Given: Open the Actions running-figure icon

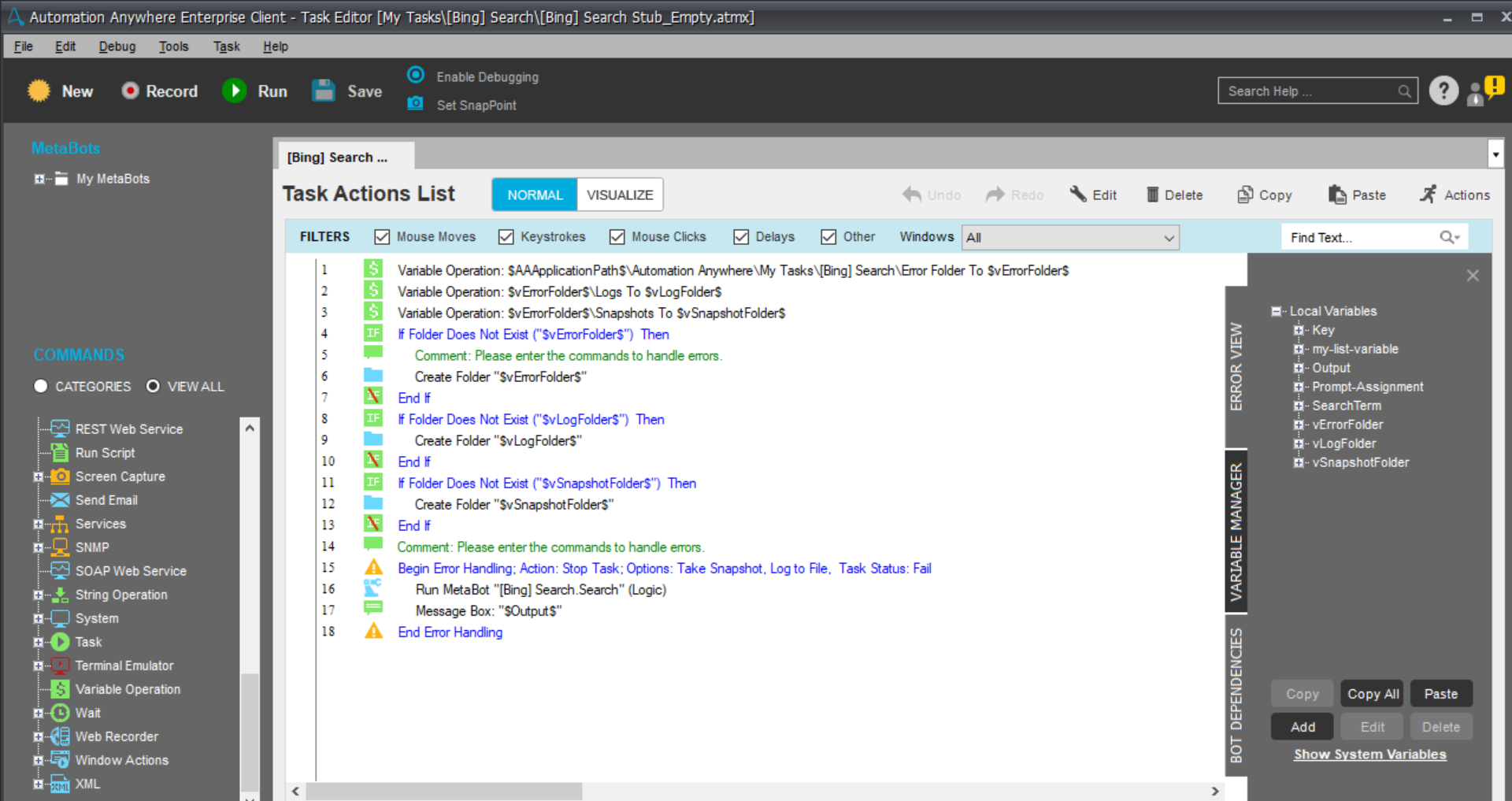Looking at the screenshot, I should click(x=1428, y=195).
